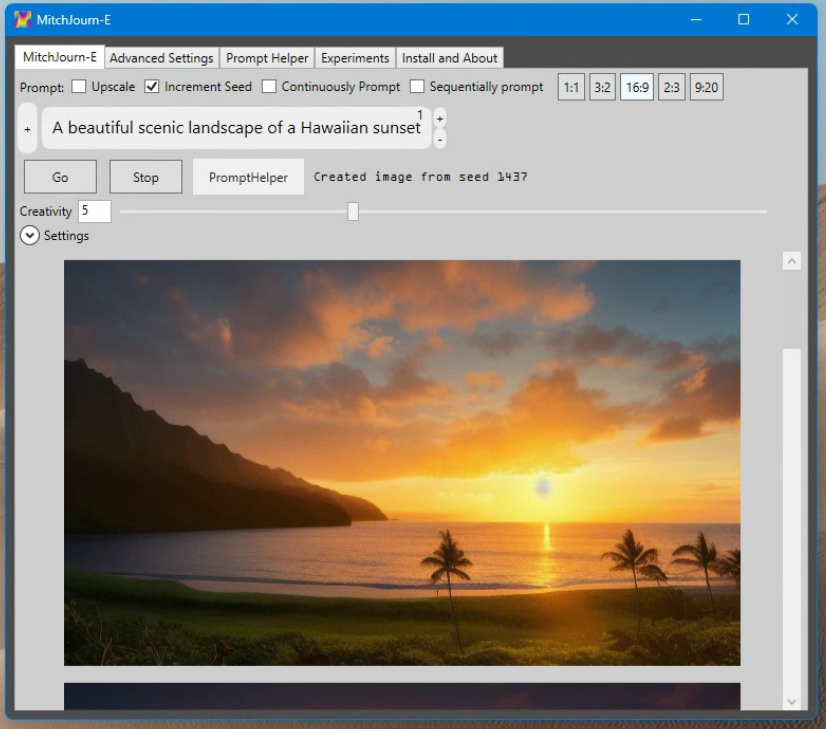This screenshot has height=729, width=826.
Task: Choose the 16:9 aspect ratio icon
Action: [x=636, y=87]
